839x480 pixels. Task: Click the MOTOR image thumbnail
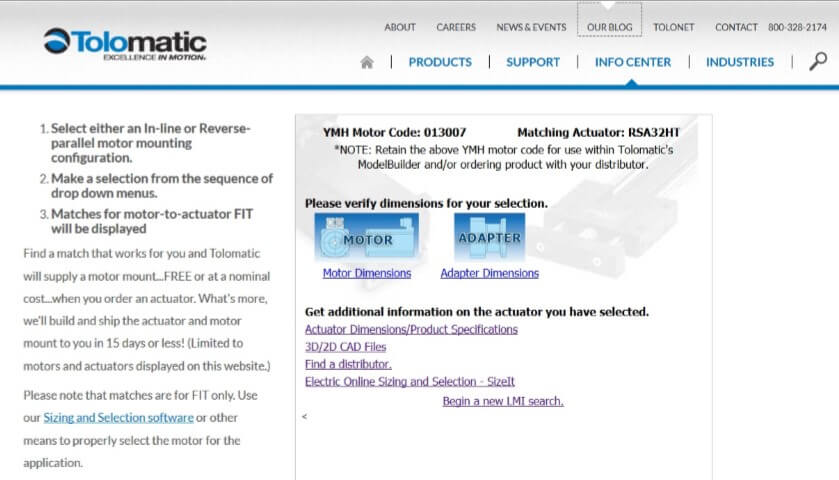point(367,237)
